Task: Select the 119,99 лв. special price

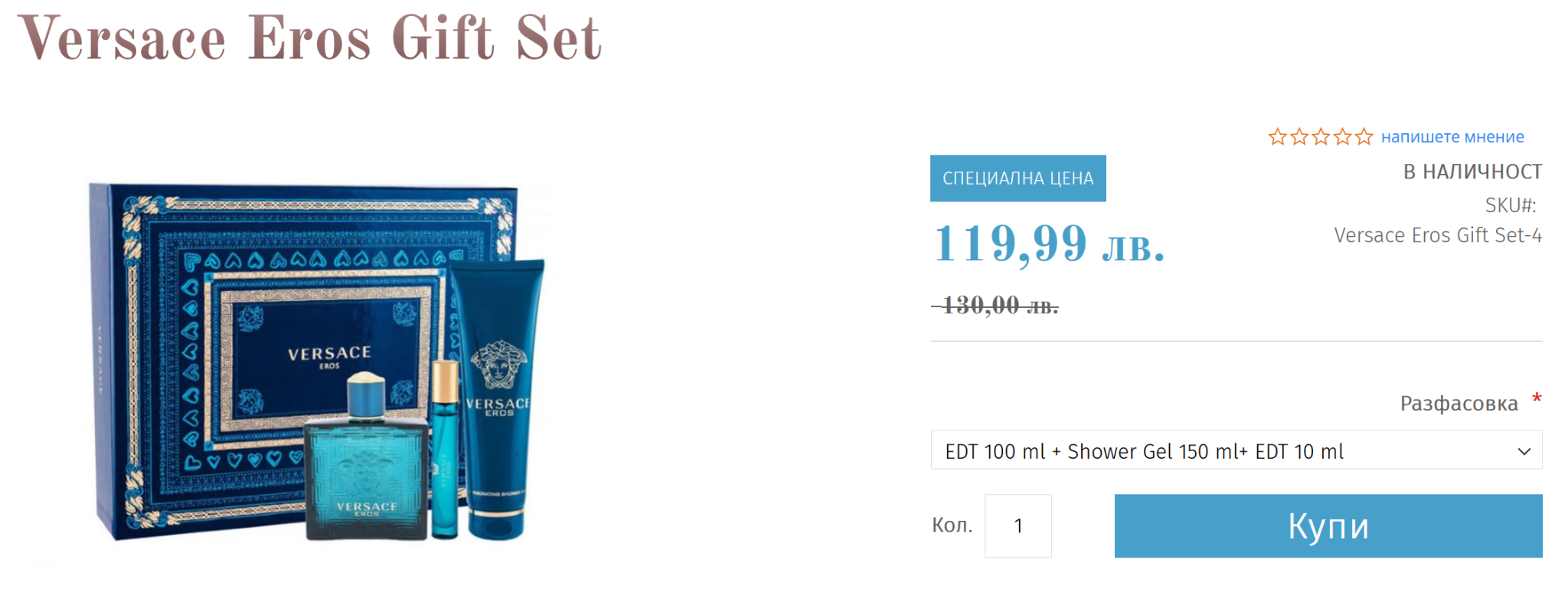Action: tap(1049, 244)
